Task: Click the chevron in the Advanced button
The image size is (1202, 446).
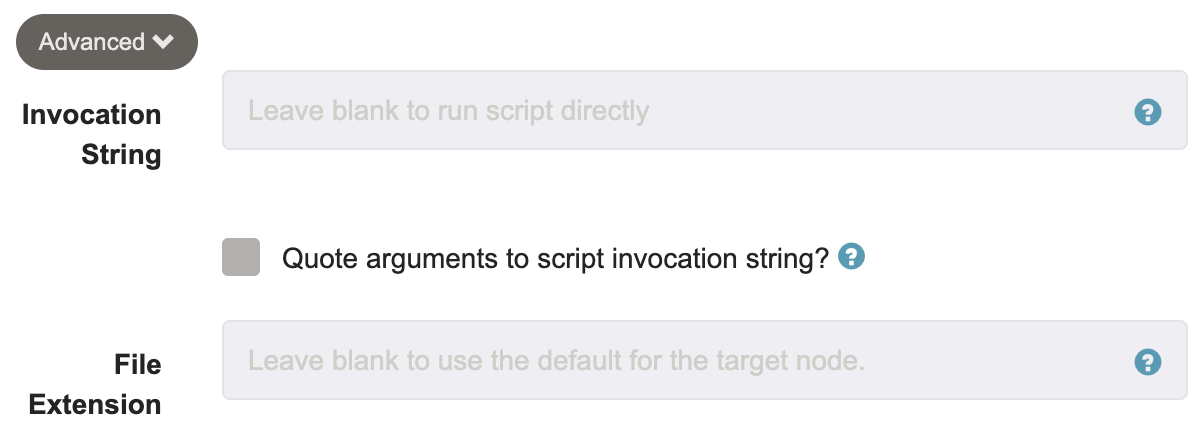Action: (x=163, y=43)
